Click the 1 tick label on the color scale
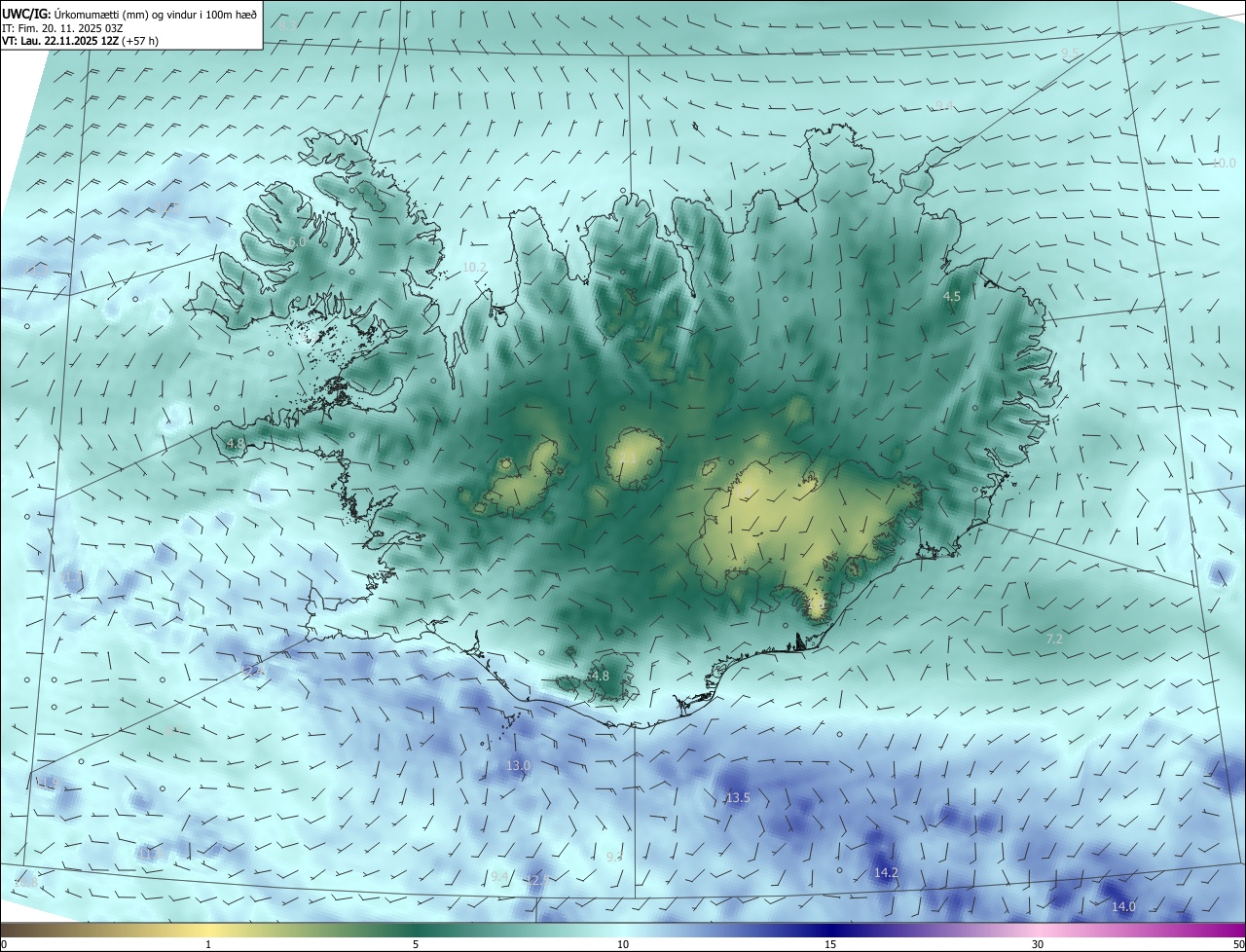 pyautogui.click(x=208, y=944)
